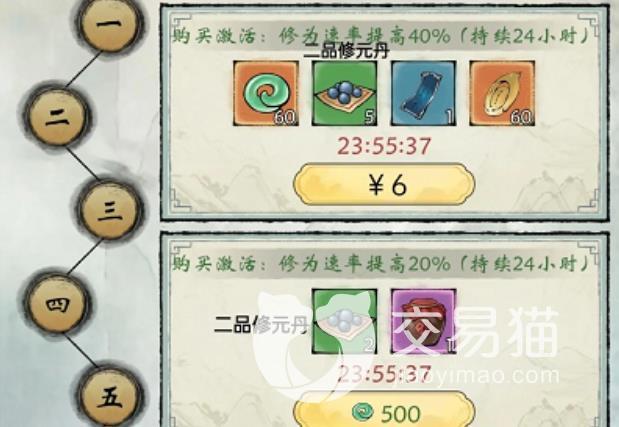Image resolution: width=619 pixels, height=427 pixels.
Task: Click the 二品修元丹 tooltip label above the items
Action: [346, 51]
